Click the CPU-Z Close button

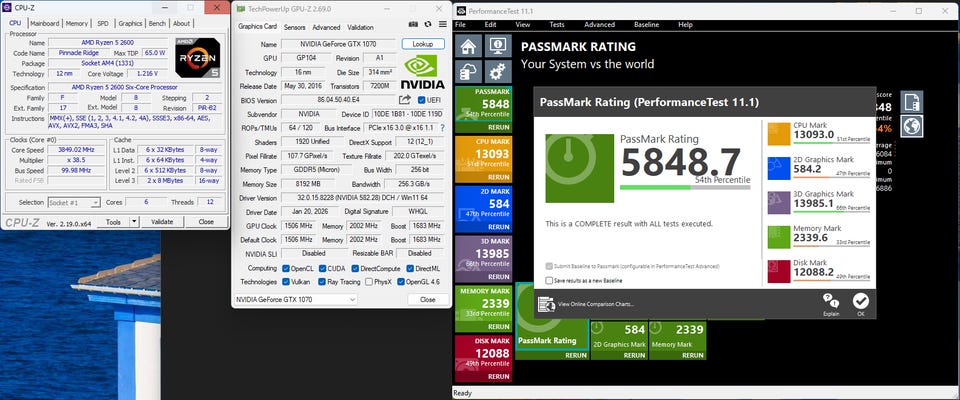[206, 222]
